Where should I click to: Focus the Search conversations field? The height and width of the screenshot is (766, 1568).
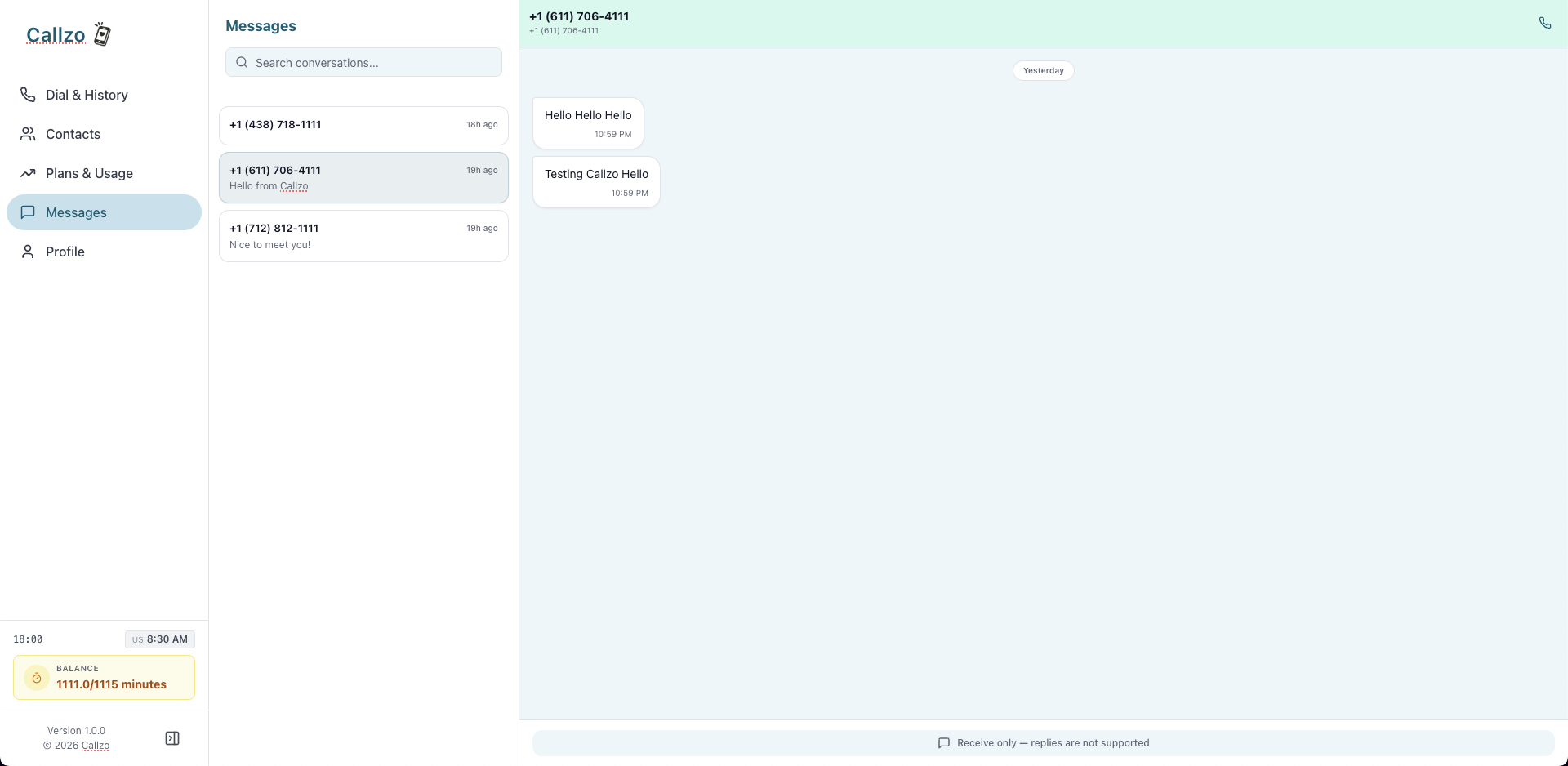pos(363,62)
